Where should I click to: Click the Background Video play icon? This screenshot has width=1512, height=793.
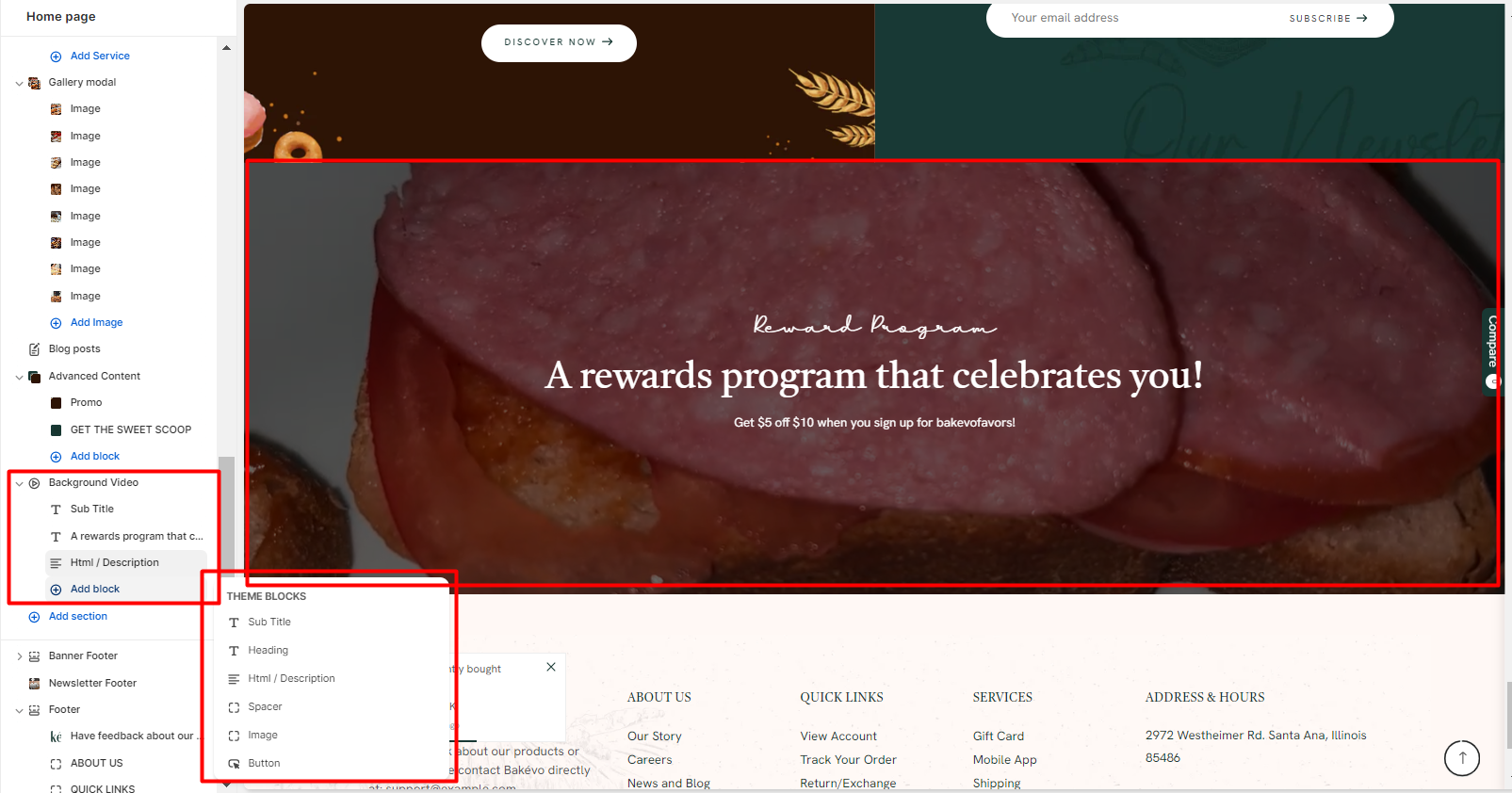click(x=35, y=483)
